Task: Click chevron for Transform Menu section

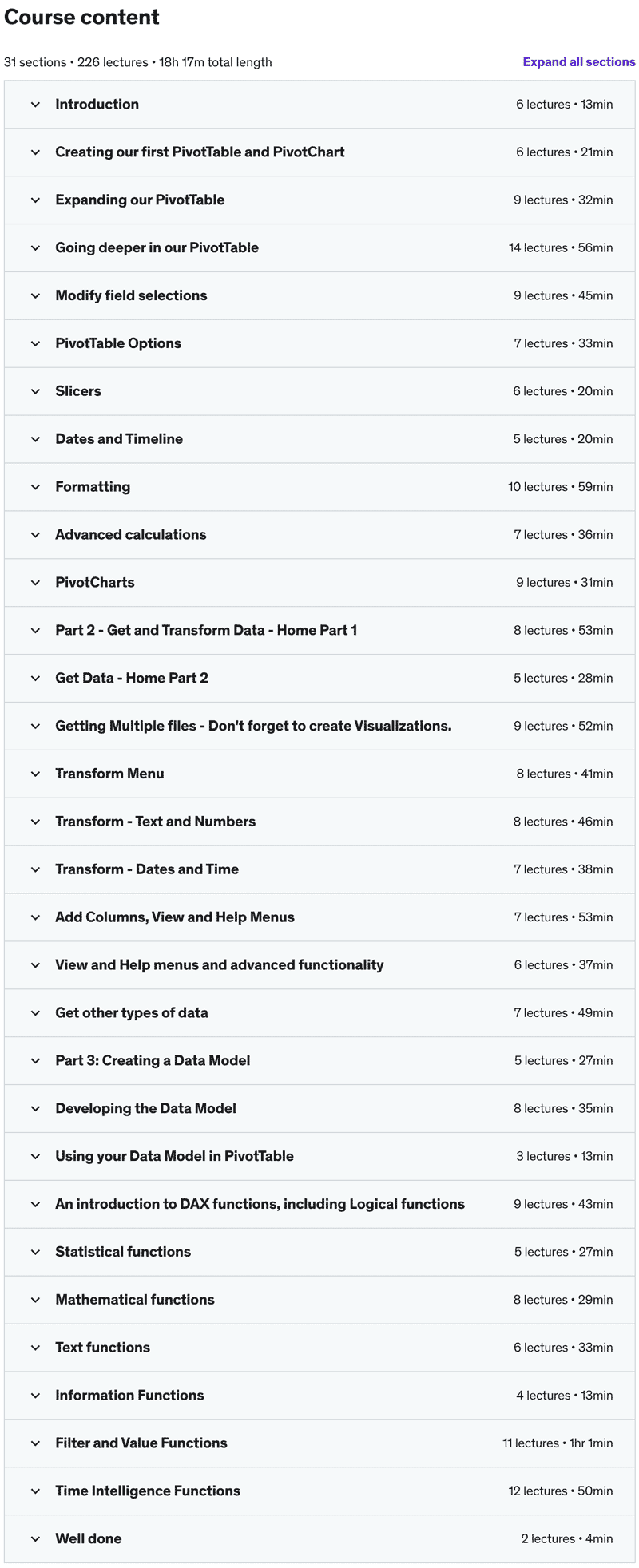Action: [x=35, y=774]
